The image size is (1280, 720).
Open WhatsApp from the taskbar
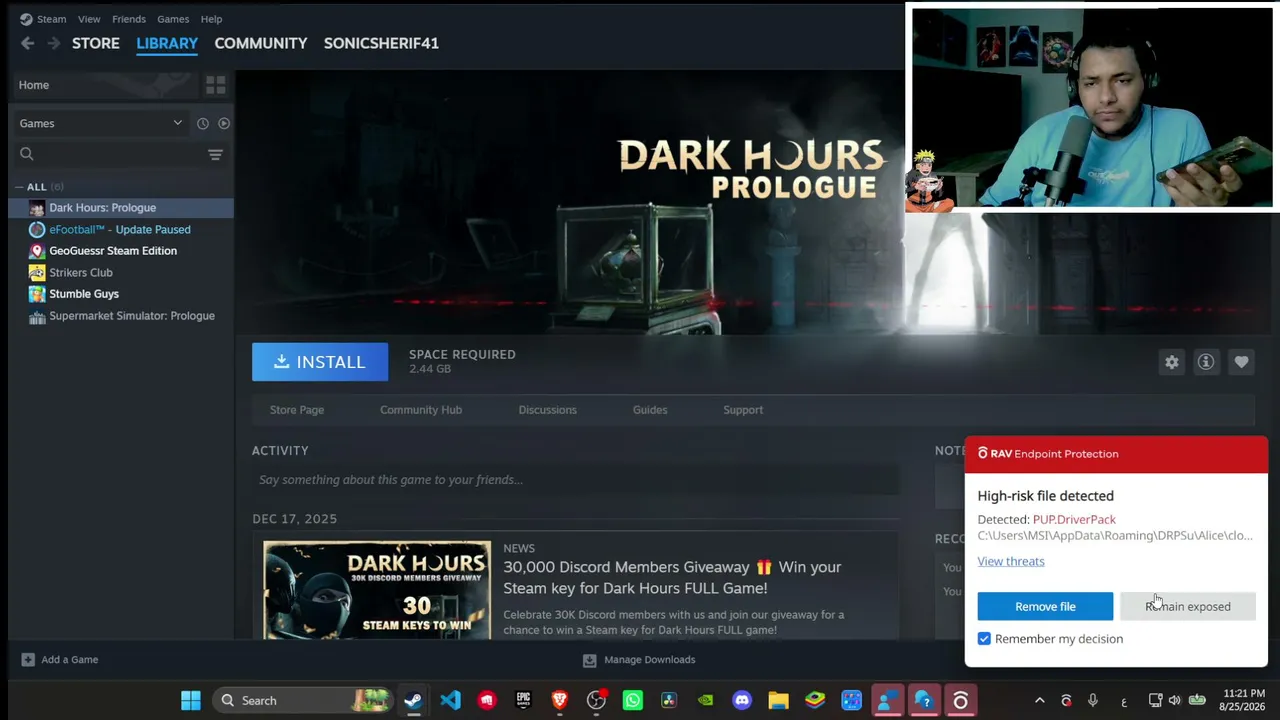click(633, 700)
